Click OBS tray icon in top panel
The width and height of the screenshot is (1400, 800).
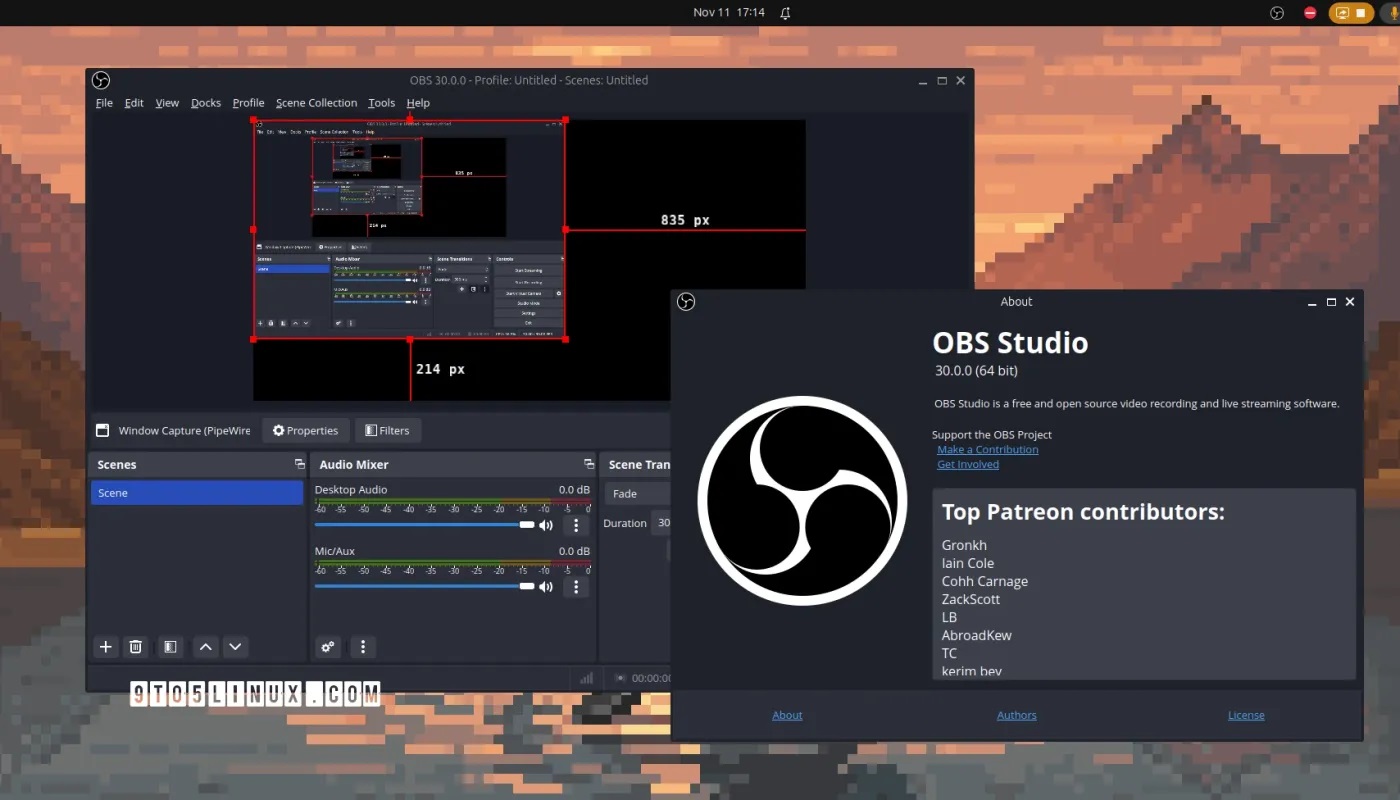1277,13
